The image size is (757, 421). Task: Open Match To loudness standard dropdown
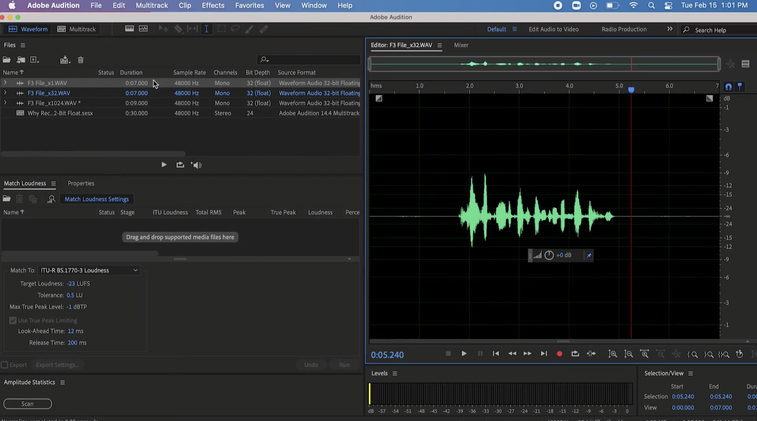tap(89, 270)
